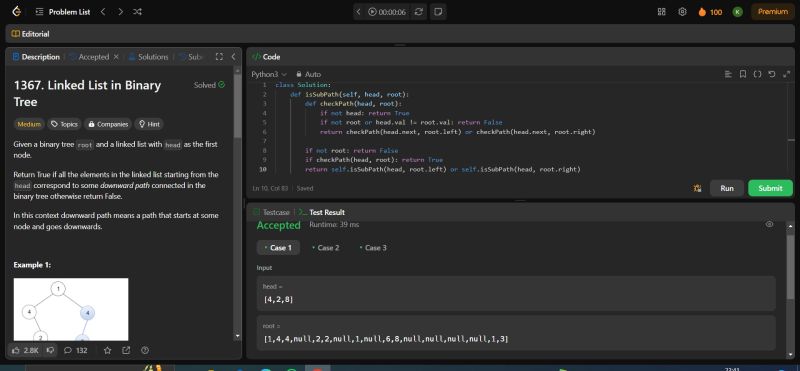Pick a random problem with shuffle icon
The width and height of the screenshot is (800, 371).
137,12
